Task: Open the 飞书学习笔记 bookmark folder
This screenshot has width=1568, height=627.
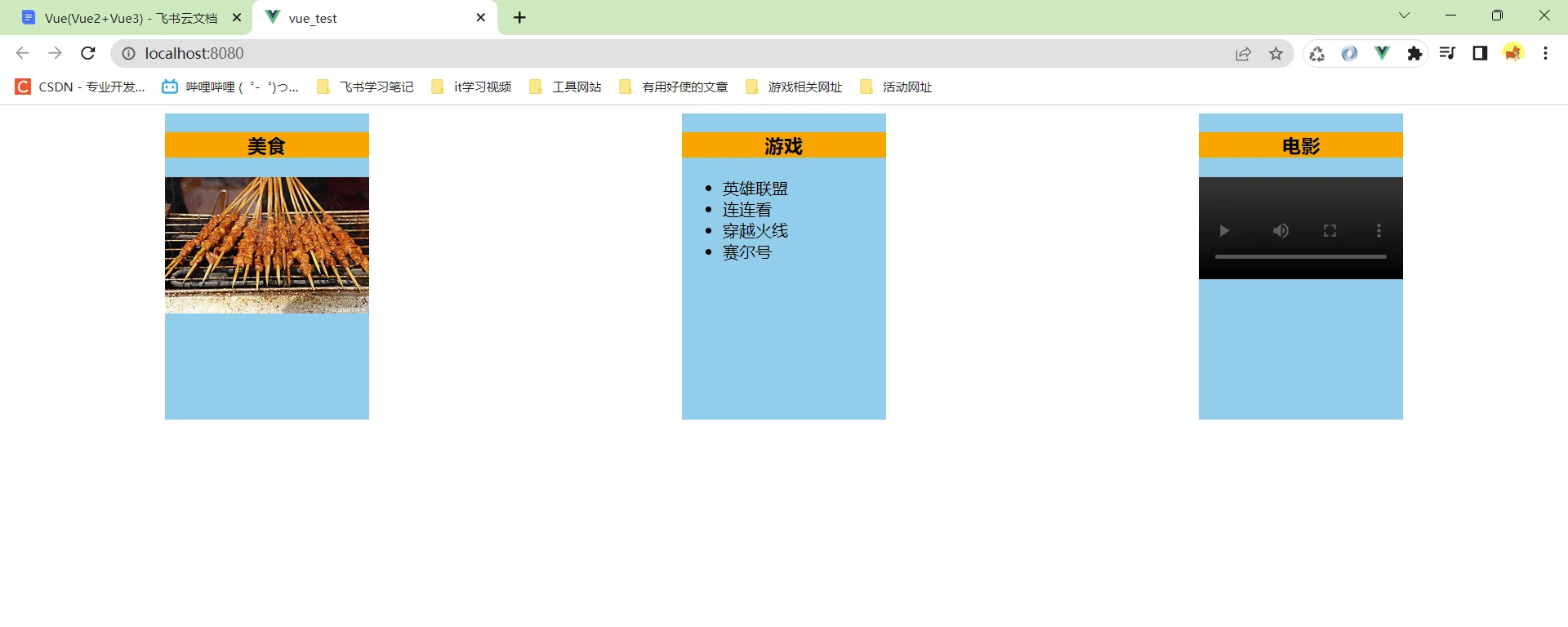Action: pos(365,87)
